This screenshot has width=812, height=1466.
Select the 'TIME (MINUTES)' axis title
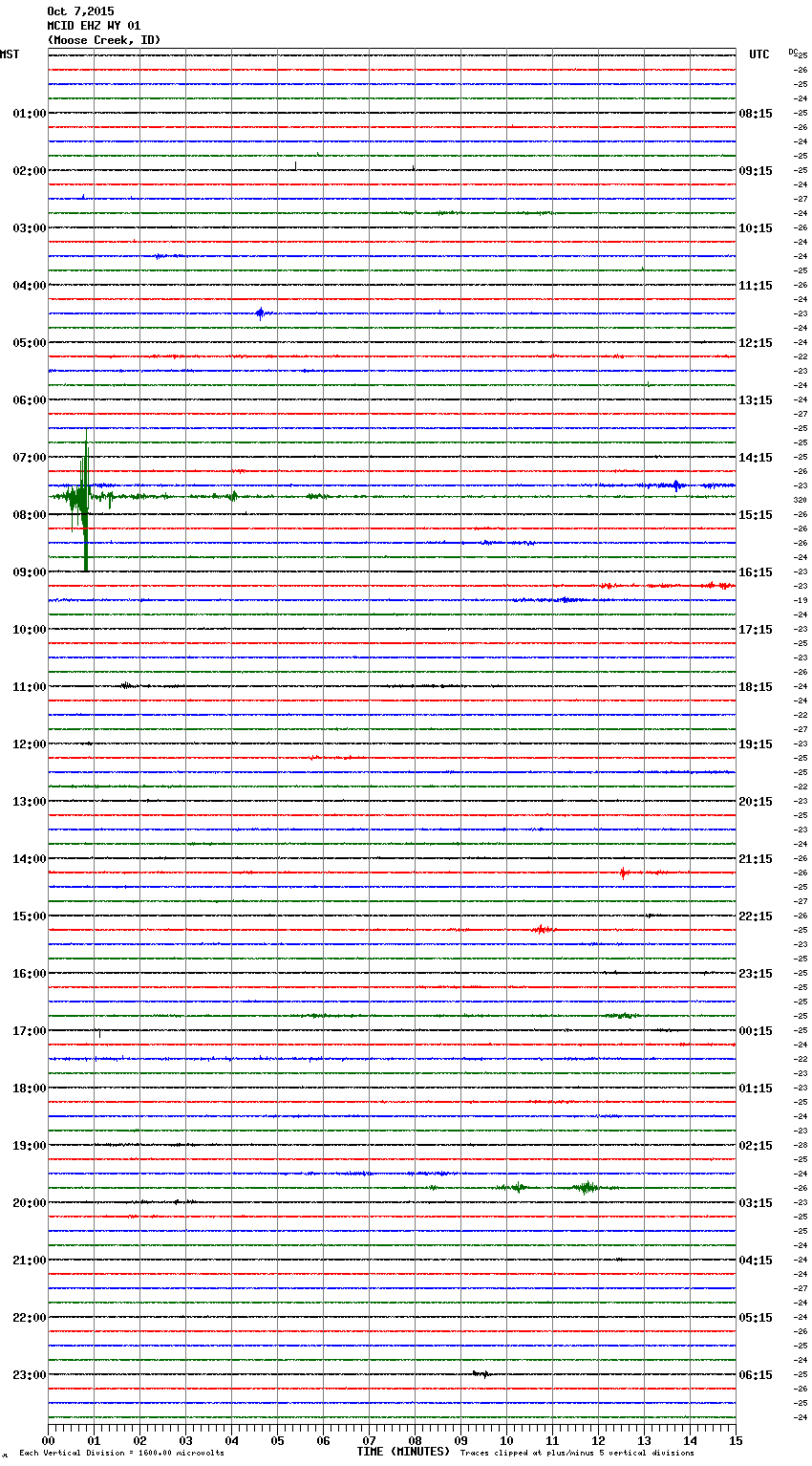tap(402, 1451)
